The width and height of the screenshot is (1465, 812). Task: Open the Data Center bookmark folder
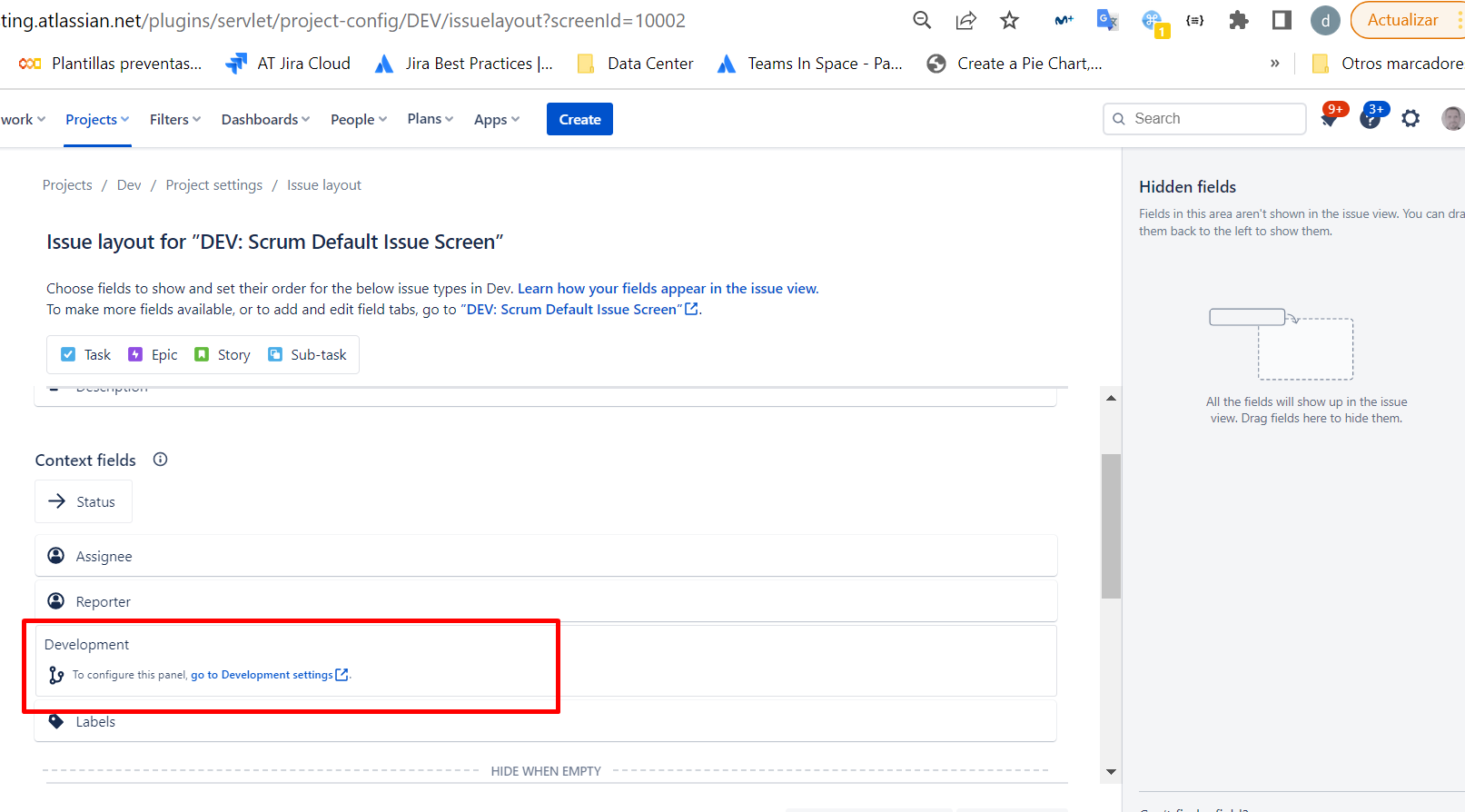[x=636, y=63]
